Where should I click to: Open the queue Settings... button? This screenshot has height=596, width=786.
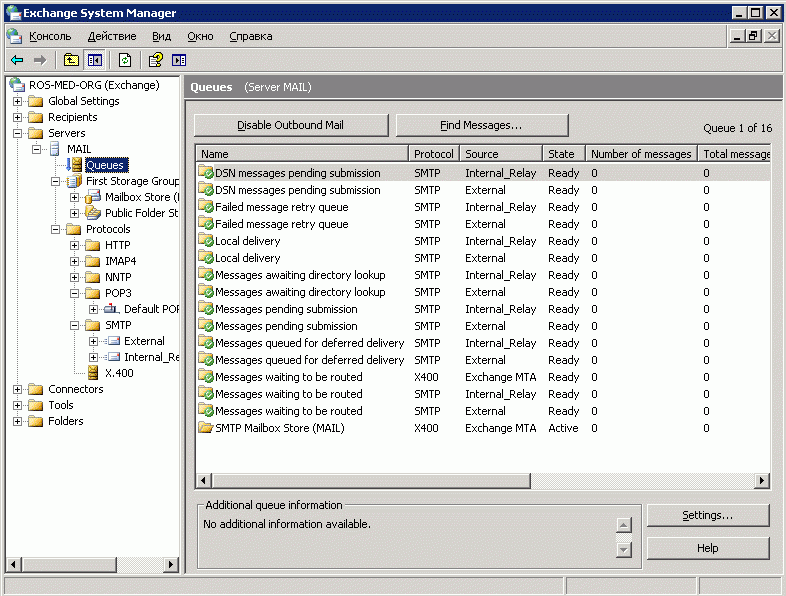coord(708,515)
